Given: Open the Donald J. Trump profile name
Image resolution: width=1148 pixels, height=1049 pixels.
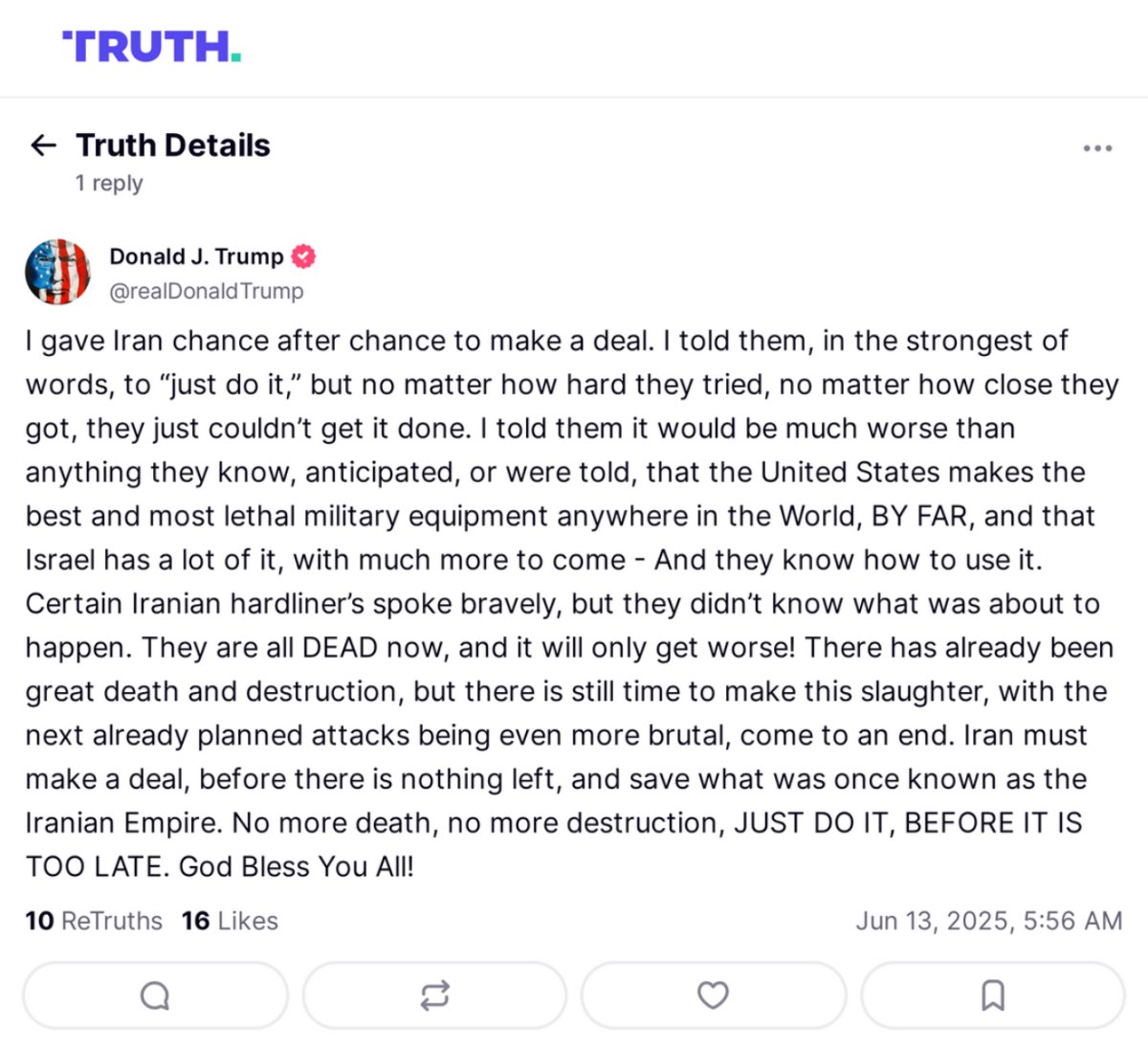Looking at the screenshot, I should 196,257.
